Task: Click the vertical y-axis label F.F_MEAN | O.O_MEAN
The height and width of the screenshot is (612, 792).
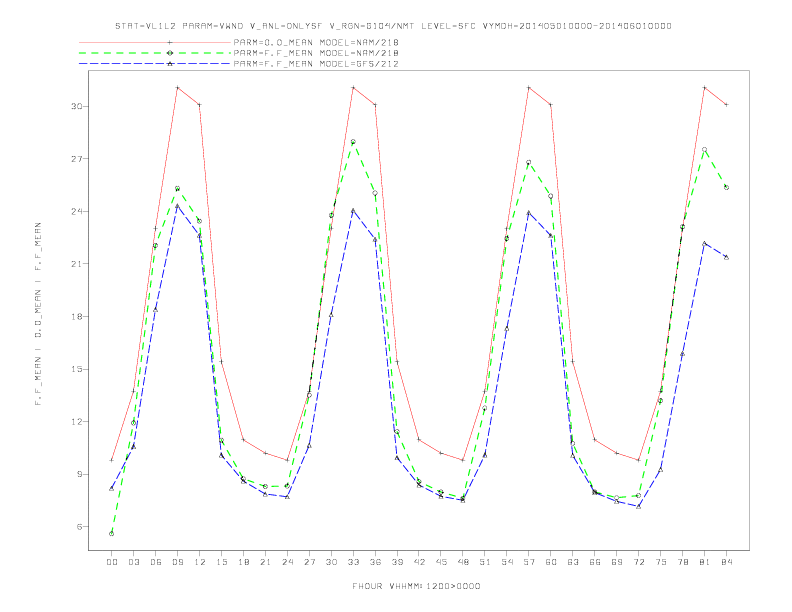Action: pos(38,314)
